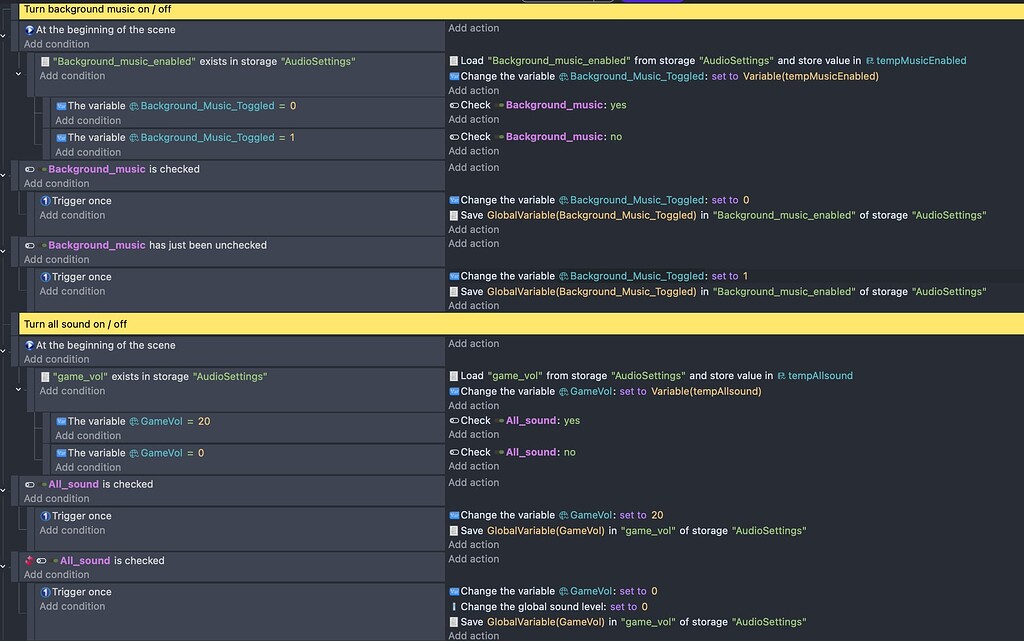This screenshot has height=641, width=1024.
Task: Click the tempAllsound variable parameter
Action: (820, 376)
